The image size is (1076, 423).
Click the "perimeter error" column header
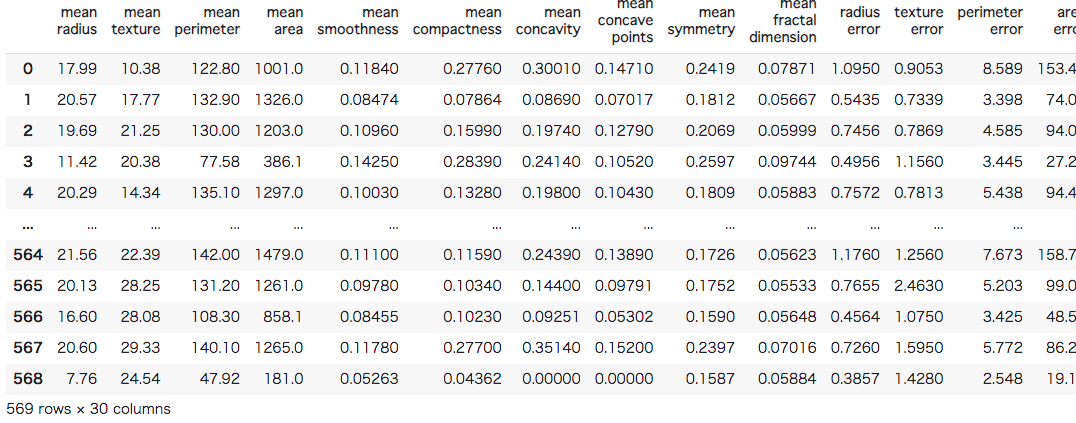point(990,21)
